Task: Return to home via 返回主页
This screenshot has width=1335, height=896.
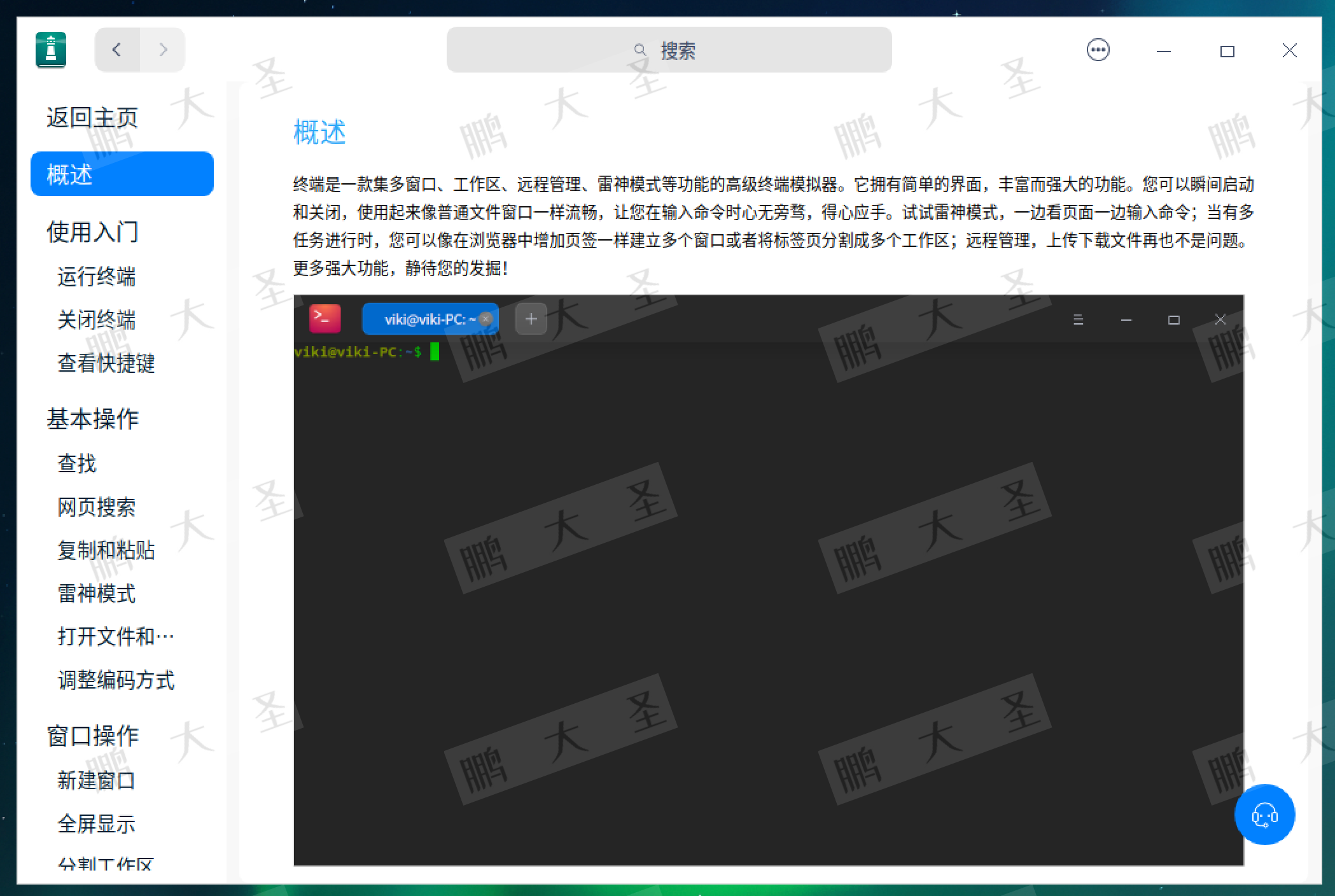Action: [92, 118]
